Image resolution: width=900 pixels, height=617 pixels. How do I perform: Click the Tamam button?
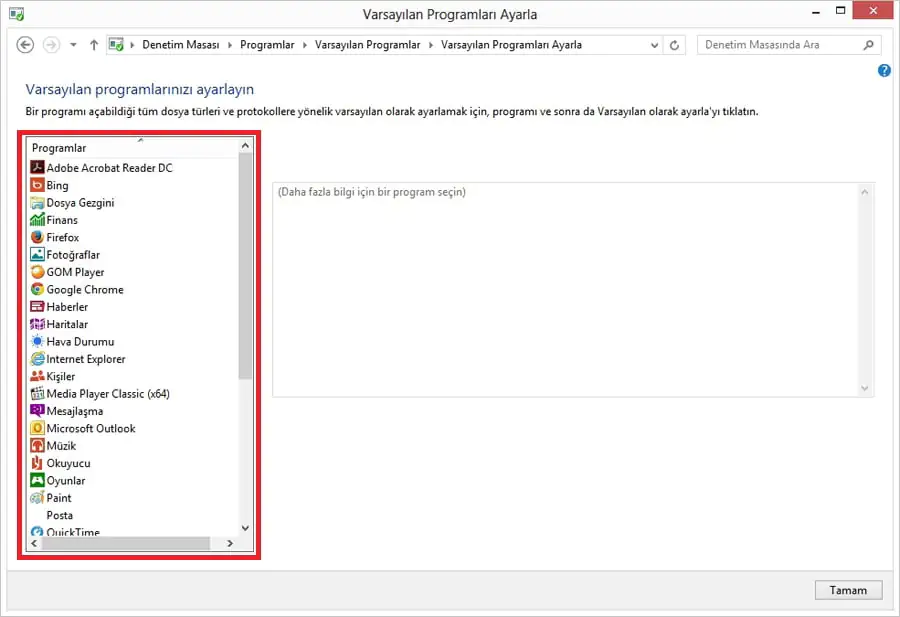848,590
